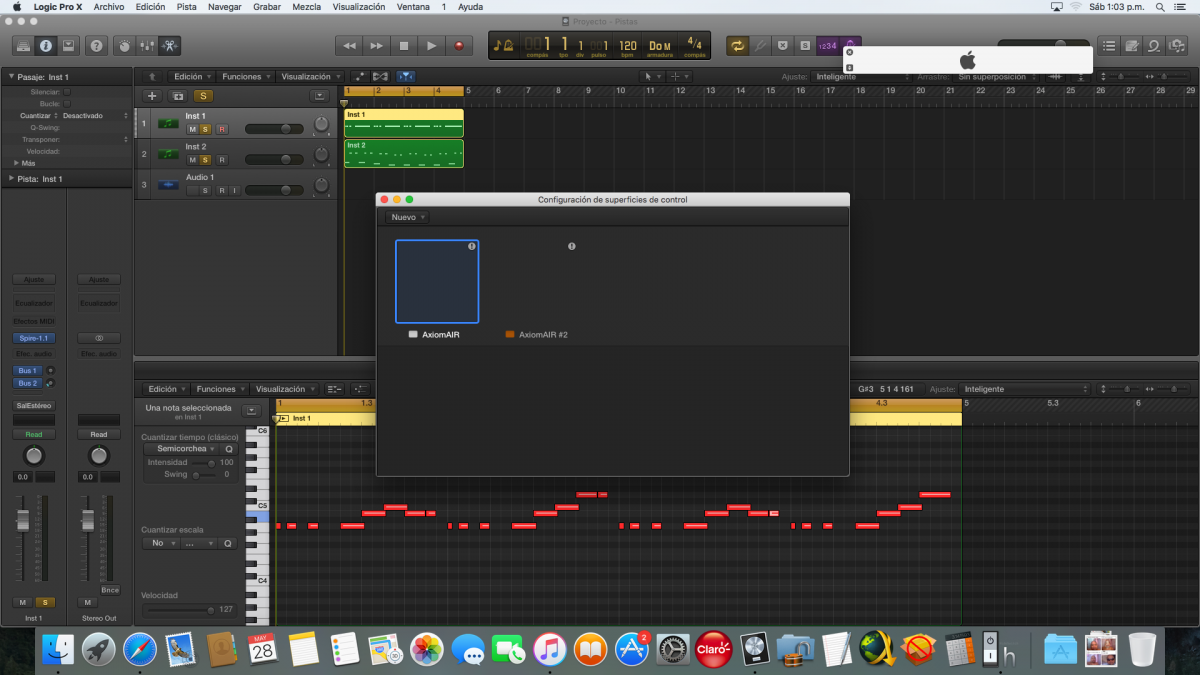
Task: Toggle Solo on the Inst 1 track
Action: click(x=205, y=129)
